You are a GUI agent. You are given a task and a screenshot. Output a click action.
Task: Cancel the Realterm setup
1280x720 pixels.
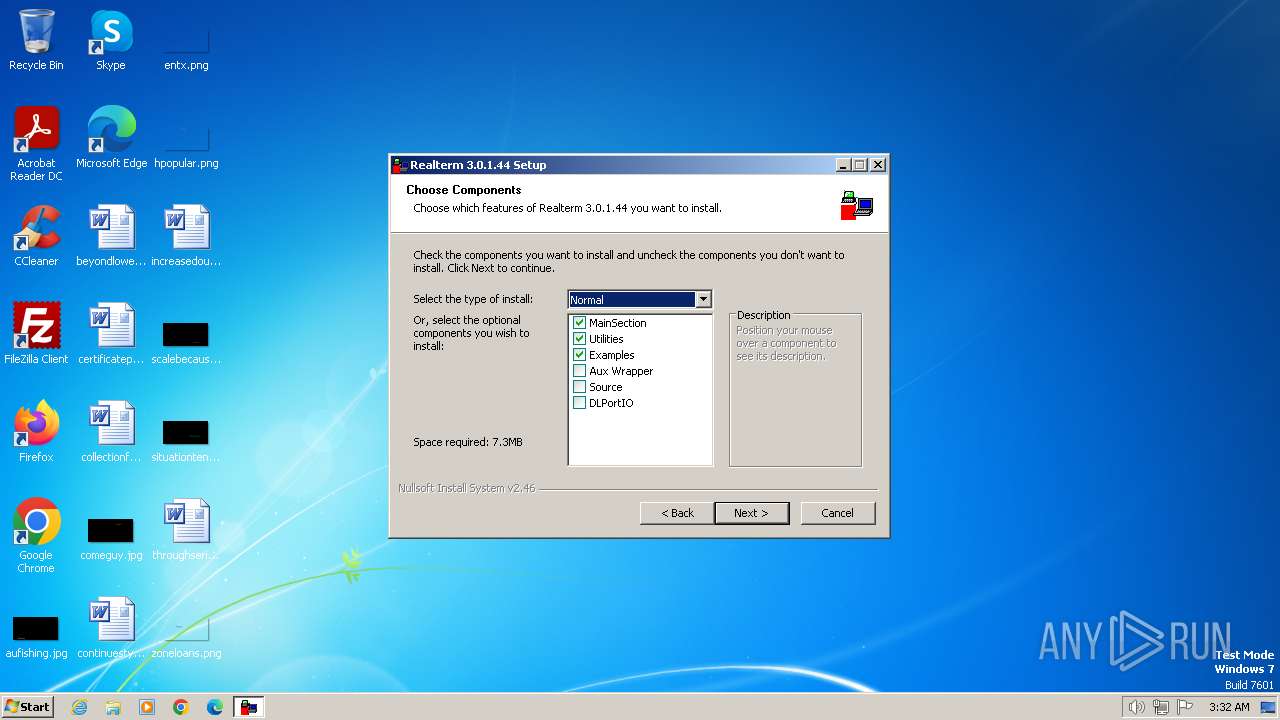(x=838, y=513)
